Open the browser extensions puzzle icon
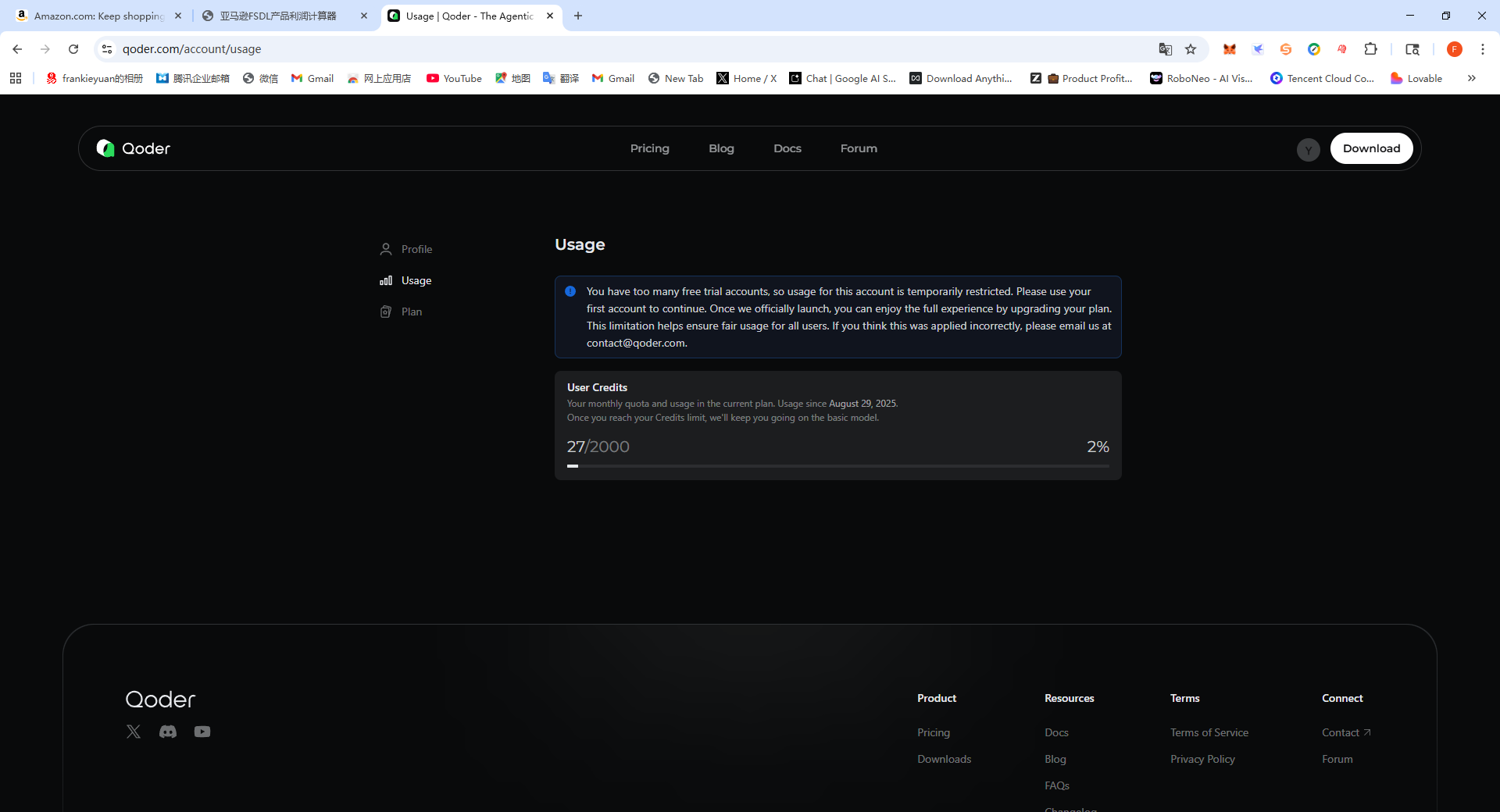 pos(1370,49)
